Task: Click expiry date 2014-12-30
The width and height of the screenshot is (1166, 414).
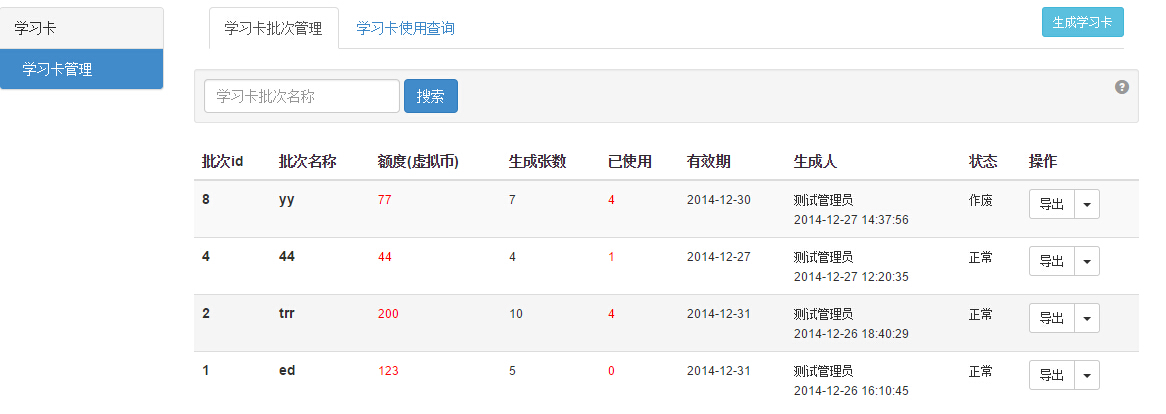Action: pyautogui.click(x=718, y=200)
